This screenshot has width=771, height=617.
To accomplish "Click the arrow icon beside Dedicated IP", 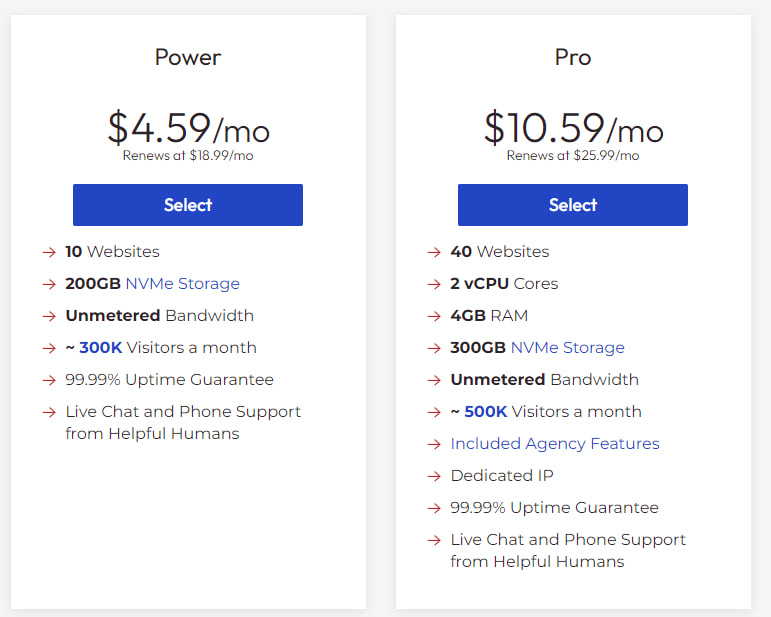I will coord(434,476).
